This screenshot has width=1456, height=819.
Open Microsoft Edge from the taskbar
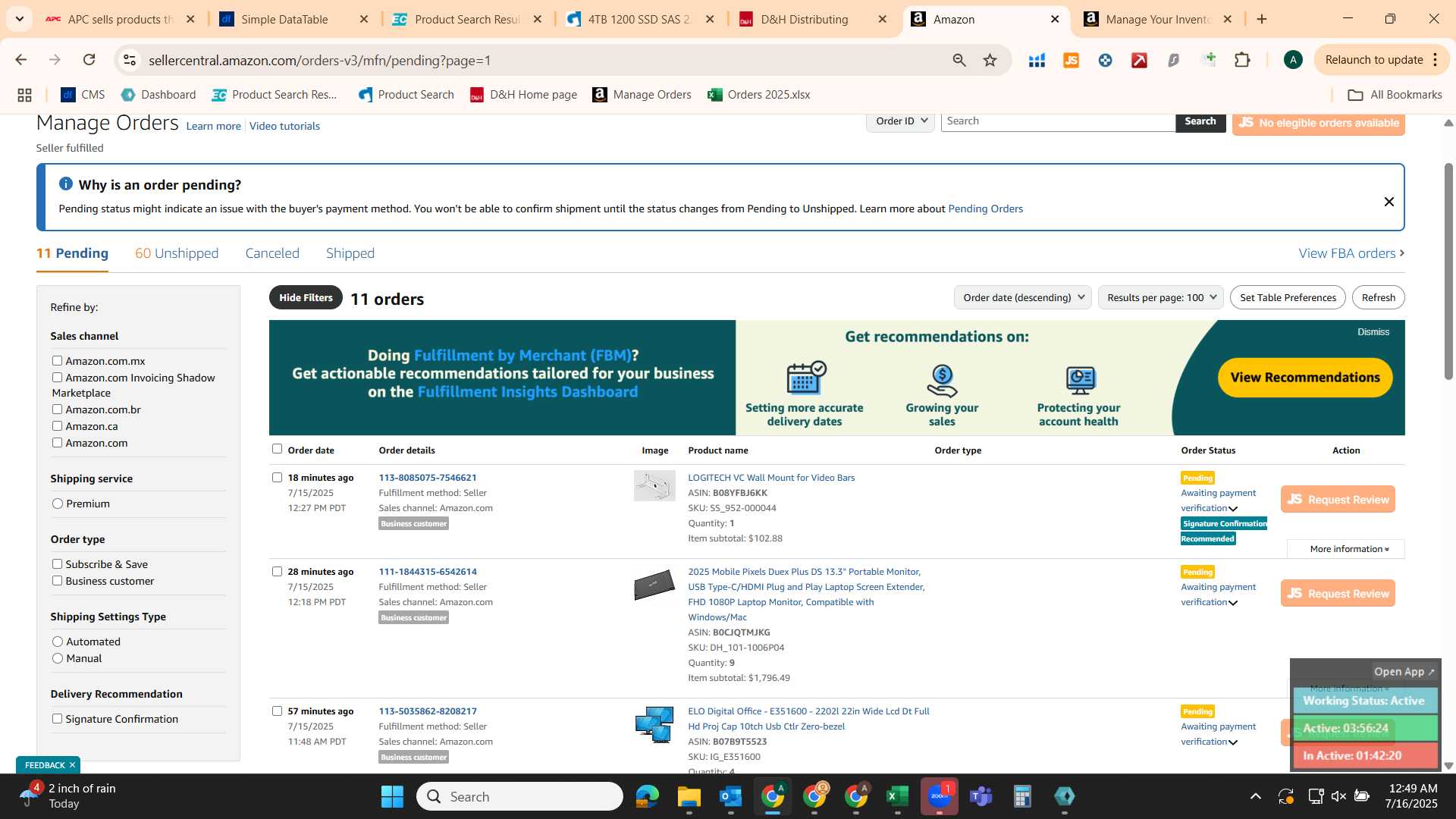(x=647, y=796)
